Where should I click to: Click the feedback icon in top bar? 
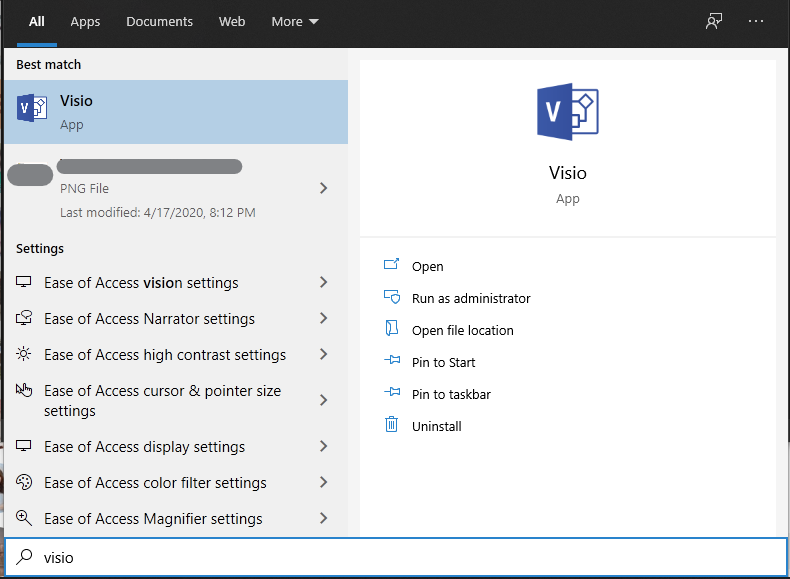pyautogui.click(x=713, y=22)
